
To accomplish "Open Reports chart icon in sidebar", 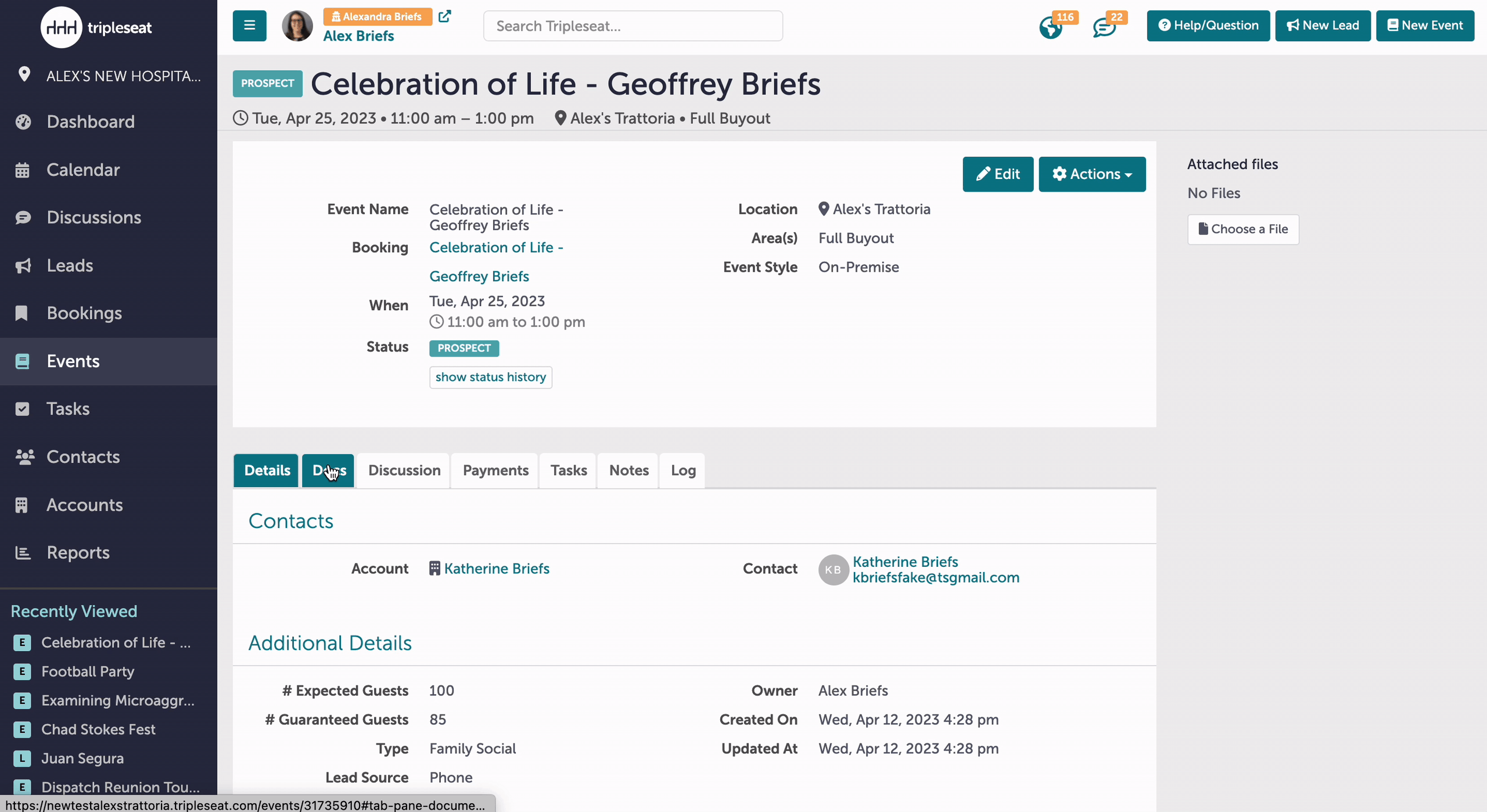I will click(x=23, y=552).
